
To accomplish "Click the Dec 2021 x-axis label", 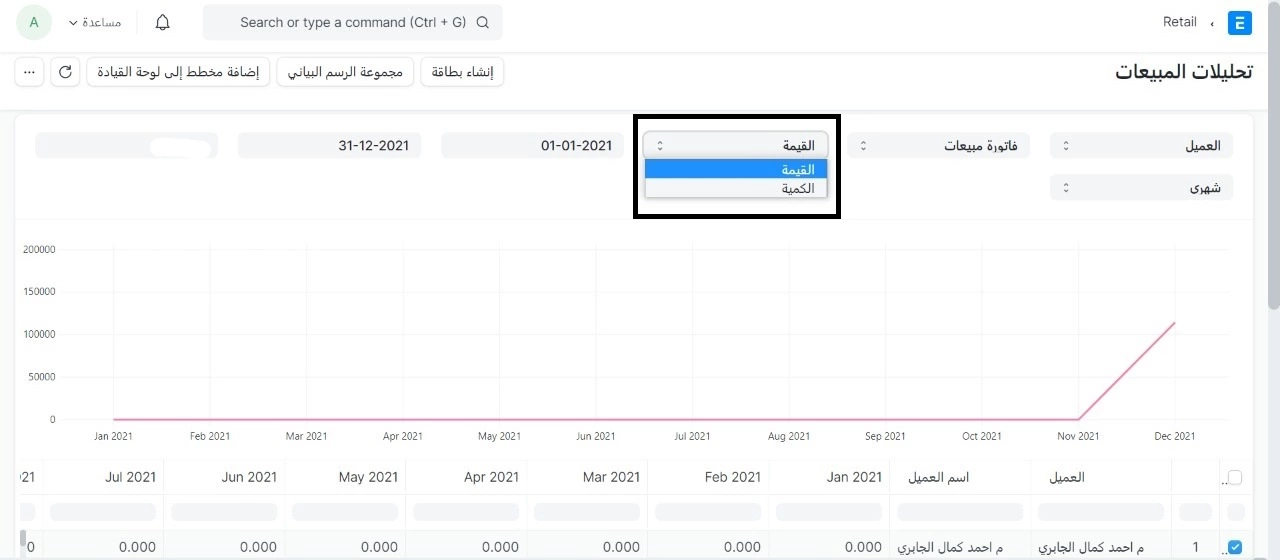I will (1175, 436).
